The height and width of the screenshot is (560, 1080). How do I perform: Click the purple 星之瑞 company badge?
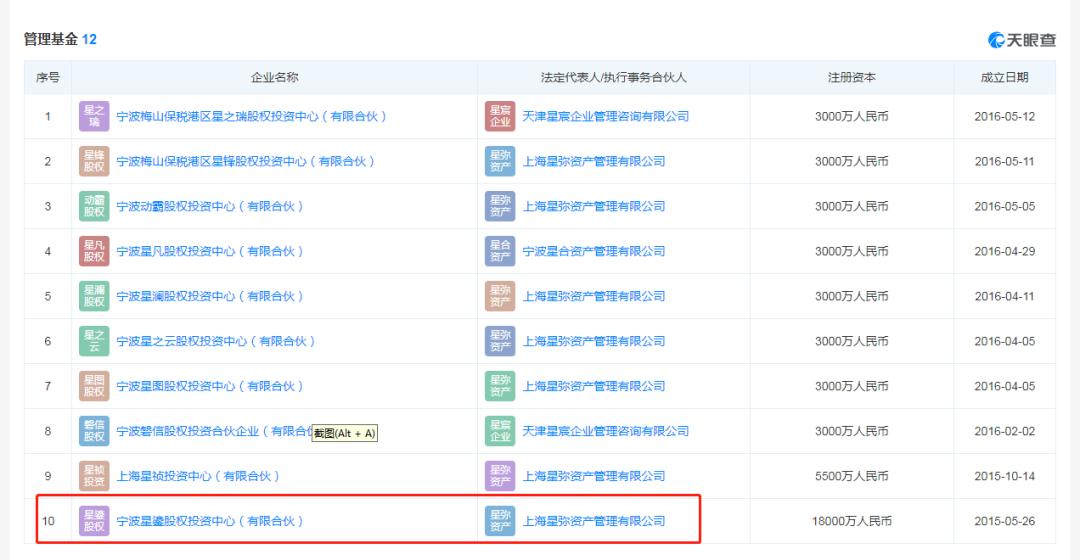click(x=94, y=116)
